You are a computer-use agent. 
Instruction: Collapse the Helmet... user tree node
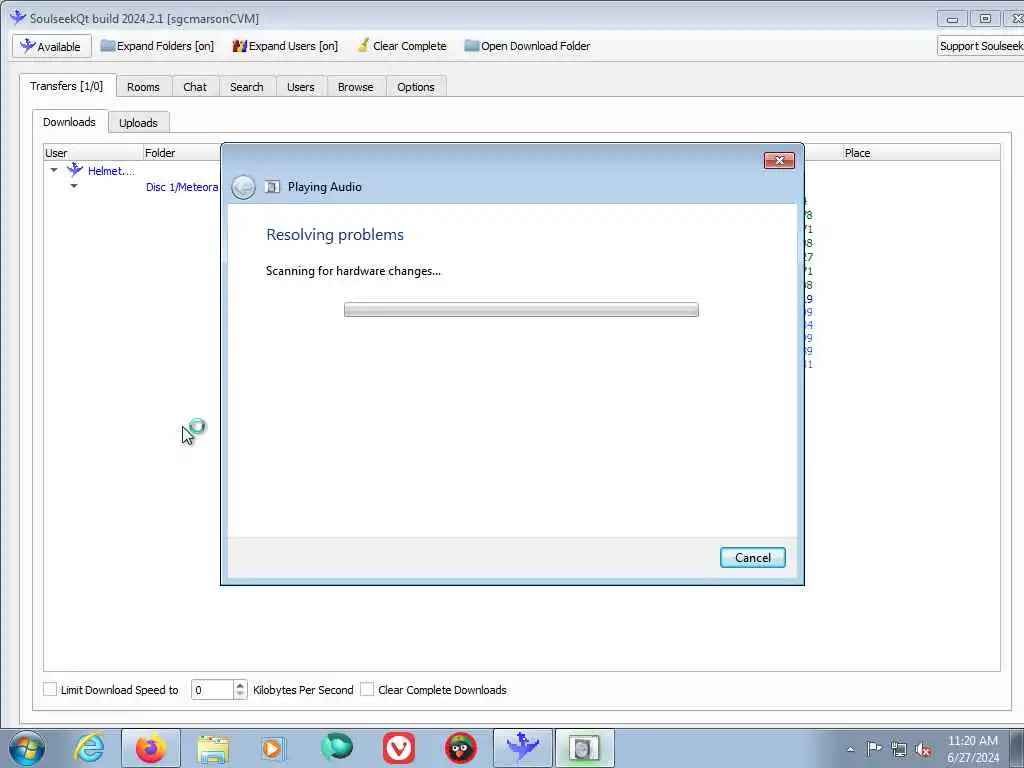click(x=54, y=170)
